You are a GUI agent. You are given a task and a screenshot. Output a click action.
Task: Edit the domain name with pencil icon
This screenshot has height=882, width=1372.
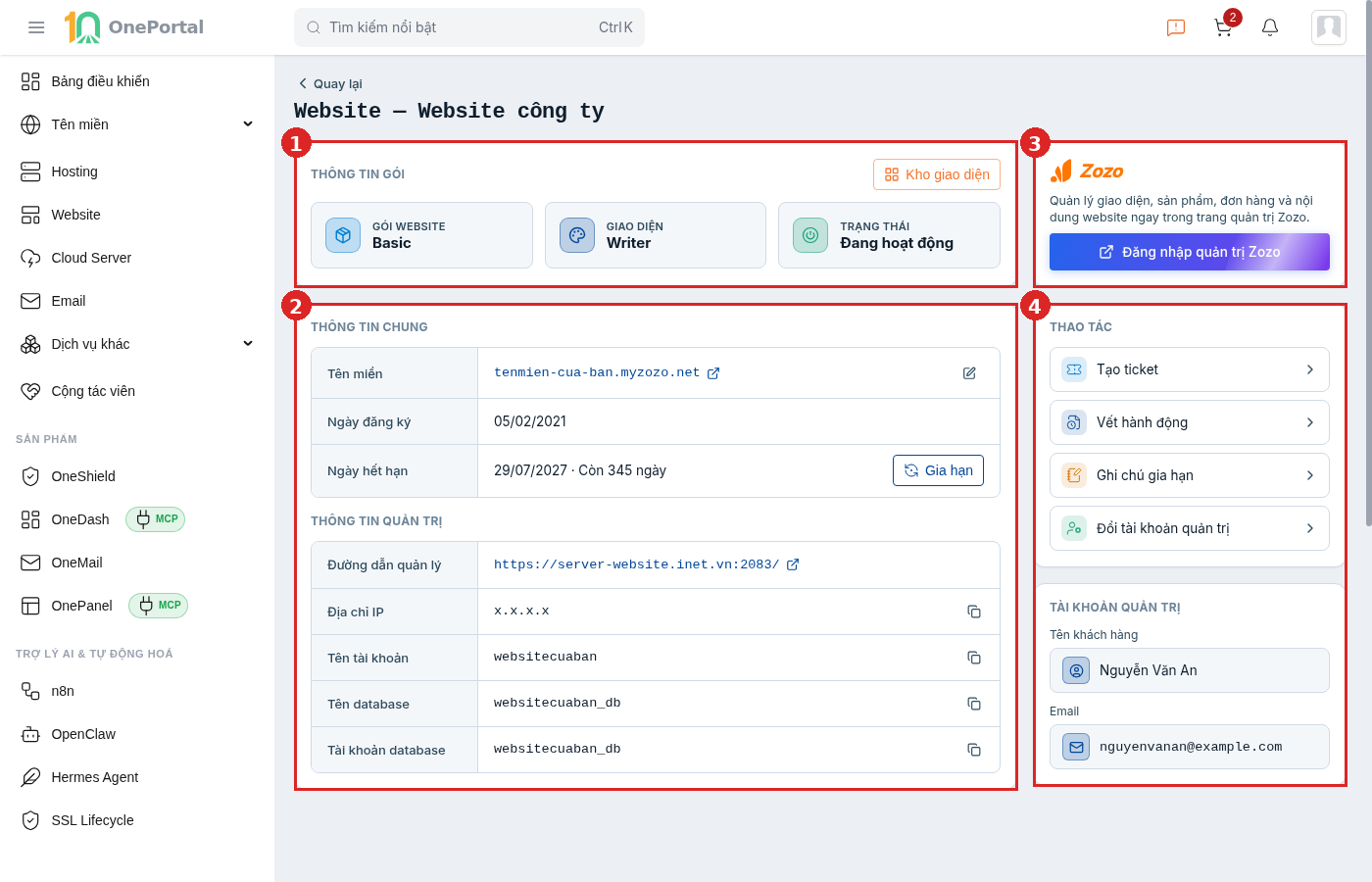pyautogui.click(x=969, y=373)
